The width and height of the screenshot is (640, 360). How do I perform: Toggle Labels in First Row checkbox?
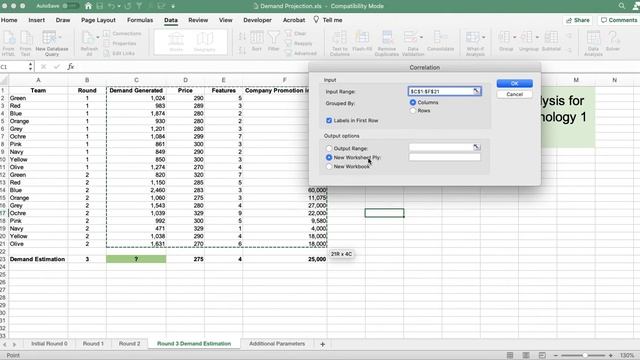pyautogui.click(x=329, y=120)
